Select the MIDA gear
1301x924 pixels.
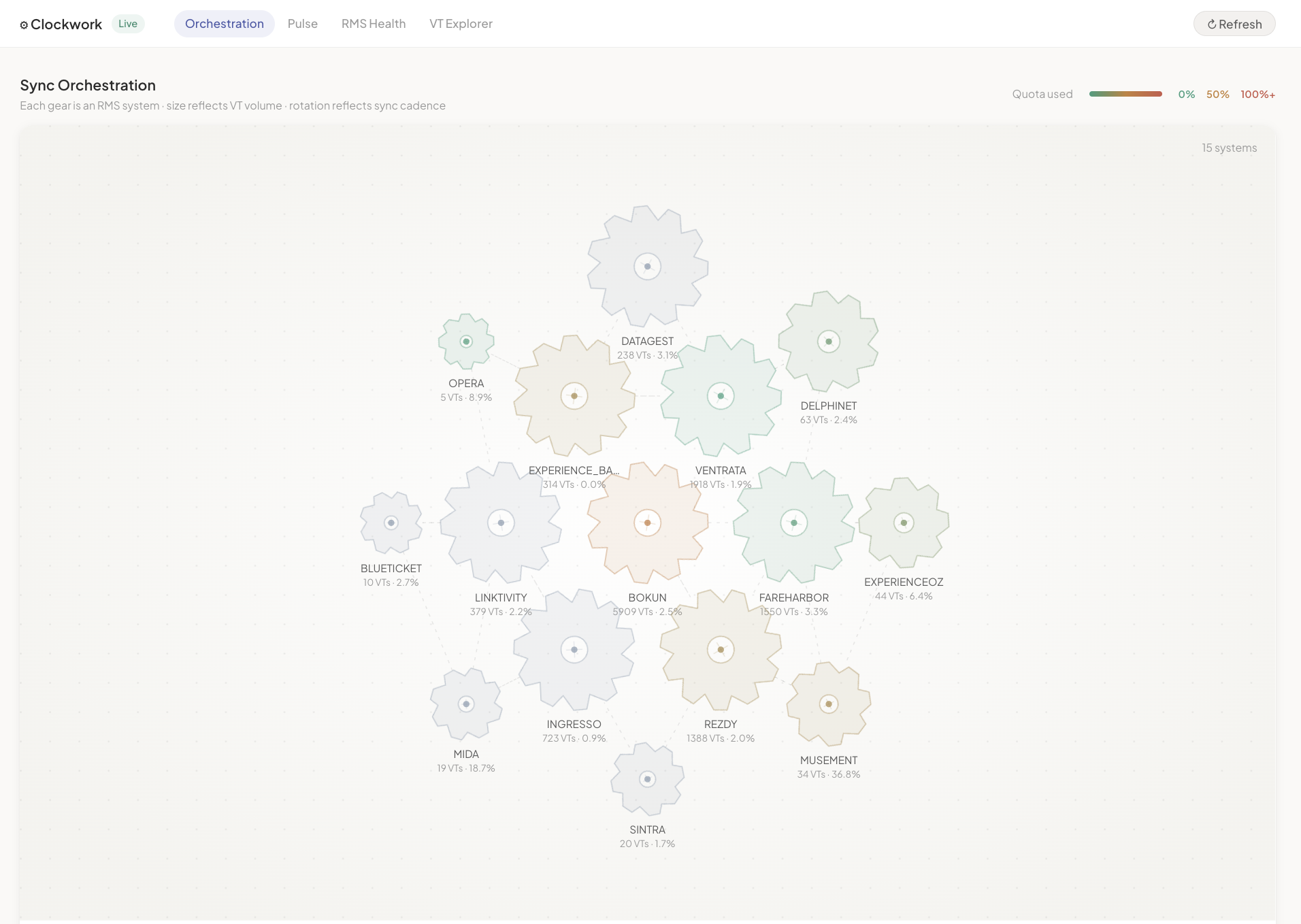tap(466, 704)
